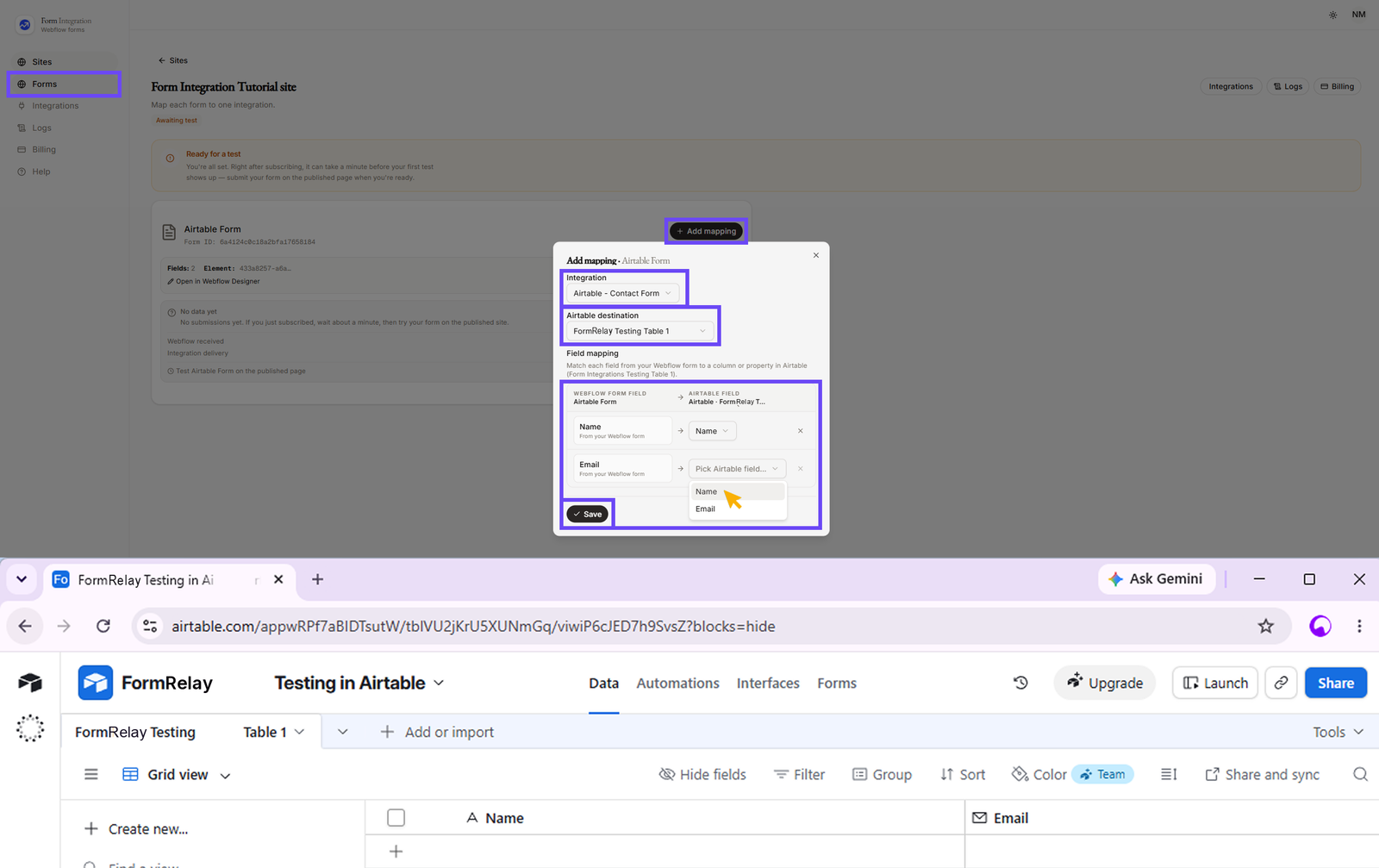Open the NM user avatar menu
The image size is (1379, 868).
click(x=1358, y=15)
